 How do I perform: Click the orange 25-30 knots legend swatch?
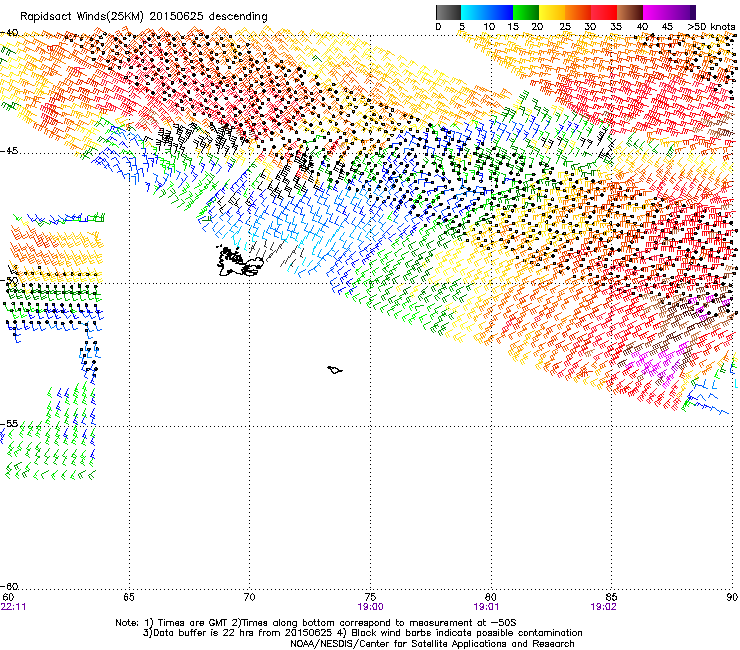tap(578, 12)
